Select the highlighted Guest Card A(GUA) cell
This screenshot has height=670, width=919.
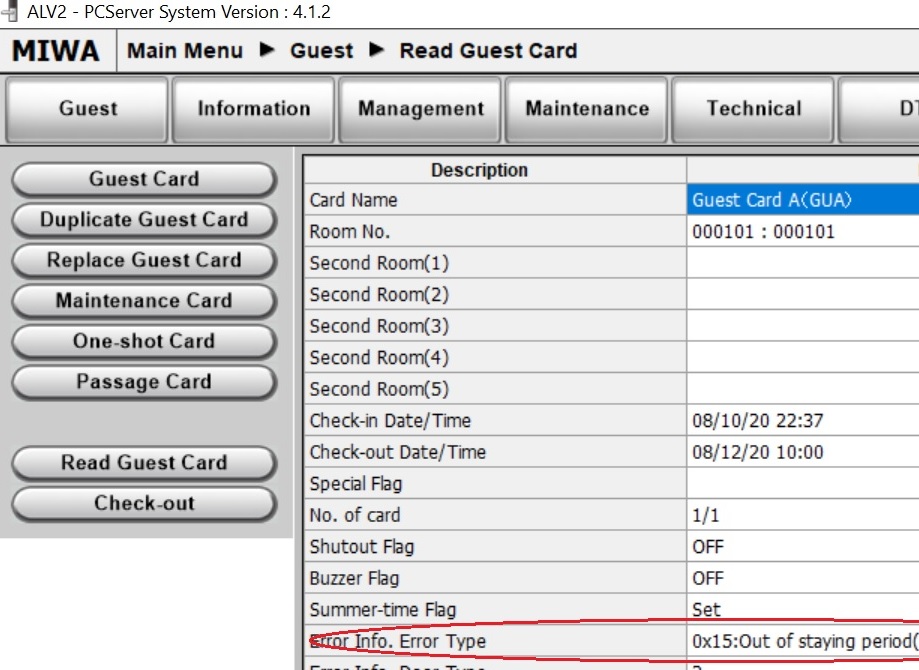coord(802,200)
